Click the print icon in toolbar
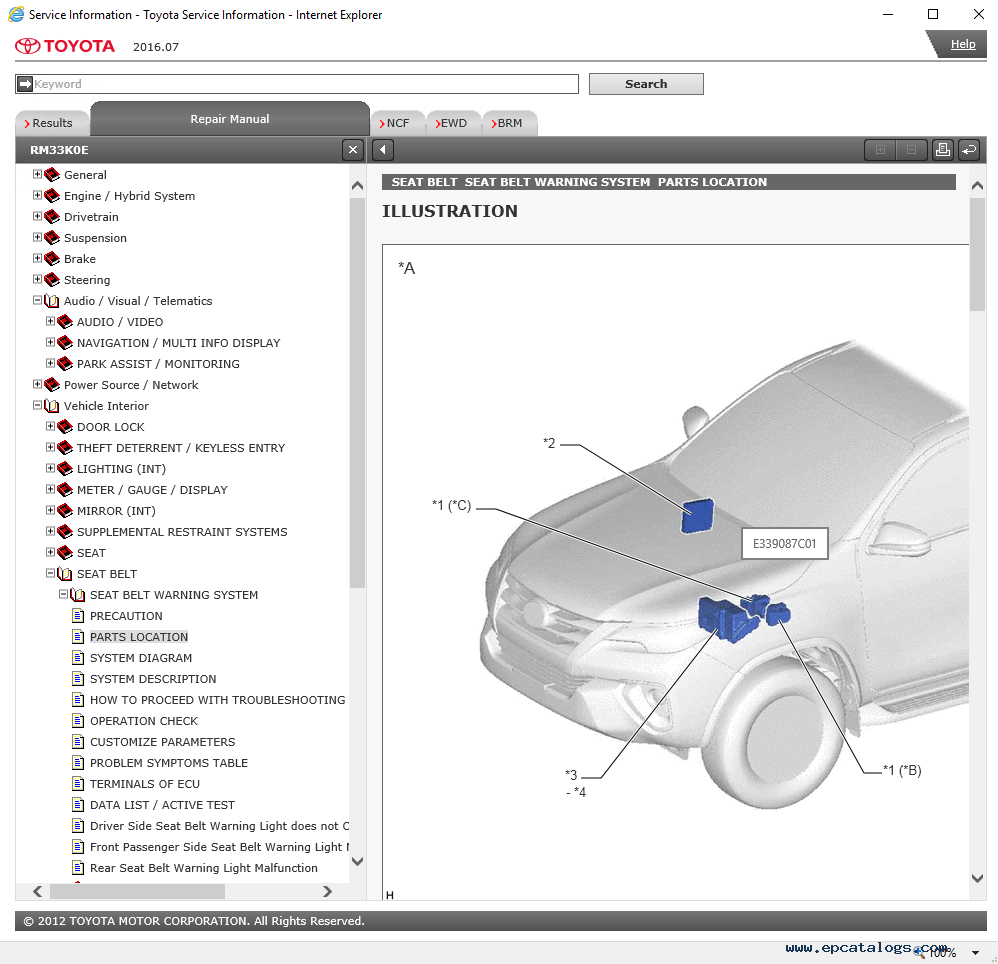Screen dimensions: 998x964 pyautogui.click(x=943, y=150)
